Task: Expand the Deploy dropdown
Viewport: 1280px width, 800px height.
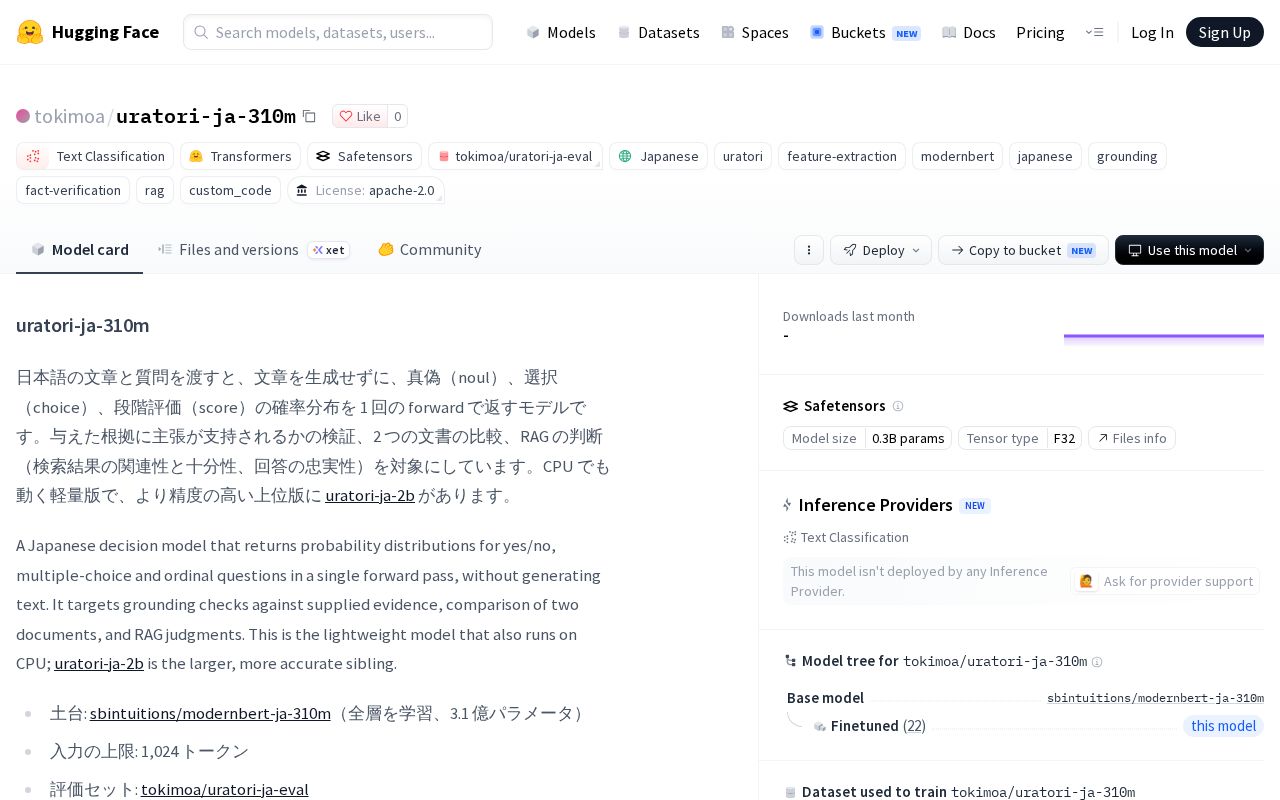Action: [x=881, y=250]
